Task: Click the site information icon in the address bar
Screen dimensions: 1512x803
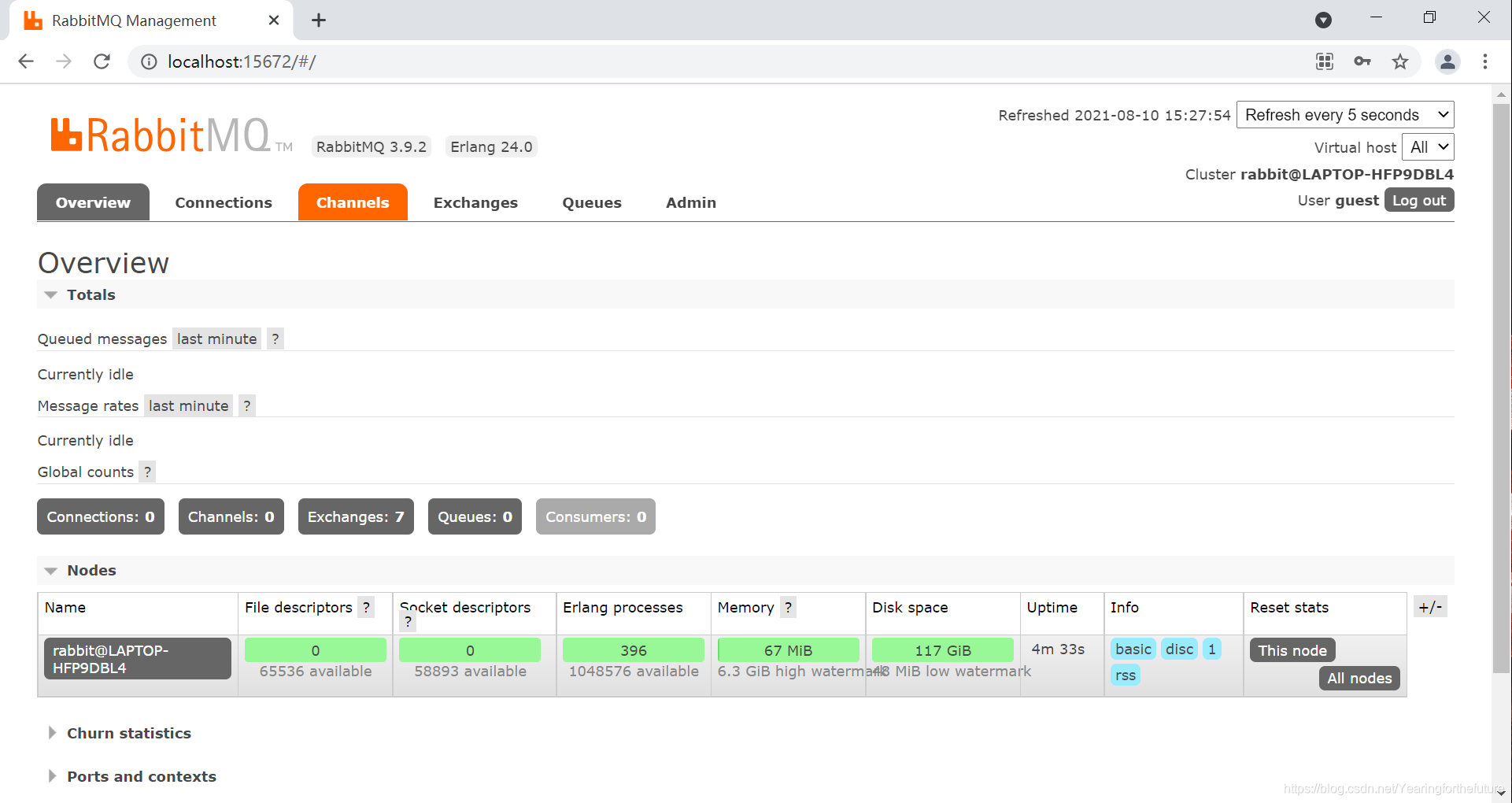Action: click(148, 61)
